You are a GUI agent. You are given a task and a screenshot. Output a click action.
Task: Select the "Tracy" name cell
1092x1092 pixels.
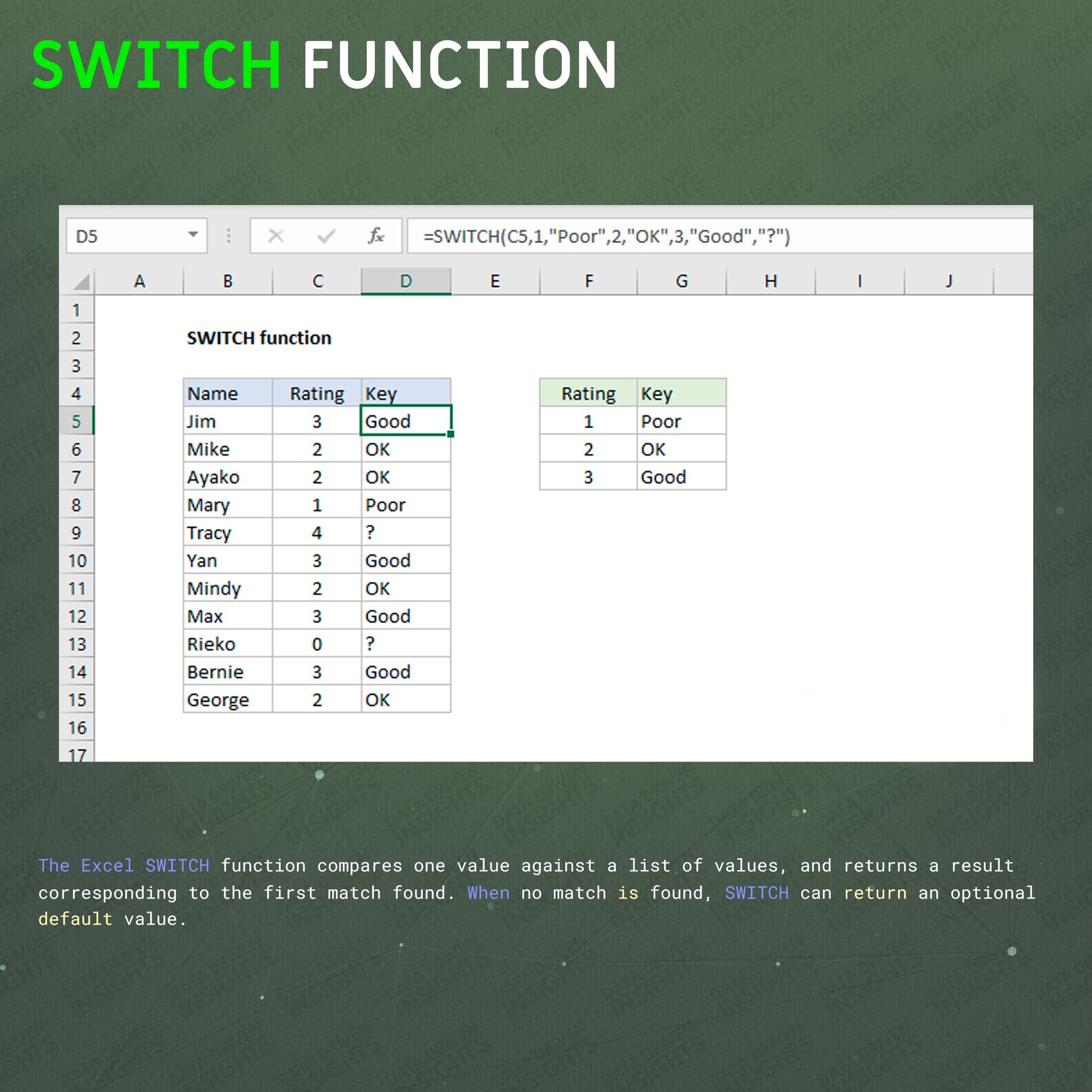pyautogui.click(x=228, y=533)
